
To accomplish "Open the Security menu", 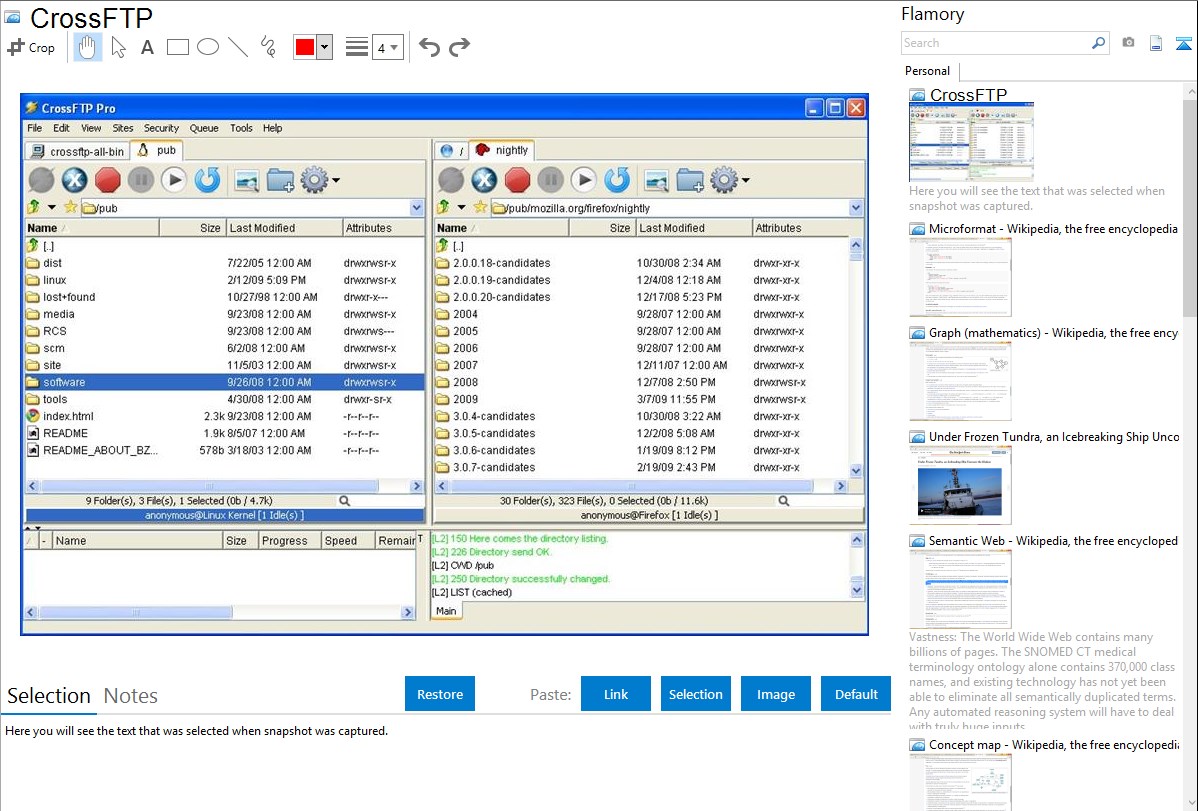I will point(161,128).
